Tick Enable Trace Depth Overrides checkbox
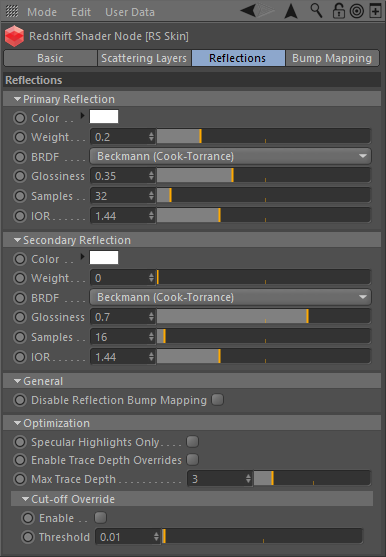 192,459
